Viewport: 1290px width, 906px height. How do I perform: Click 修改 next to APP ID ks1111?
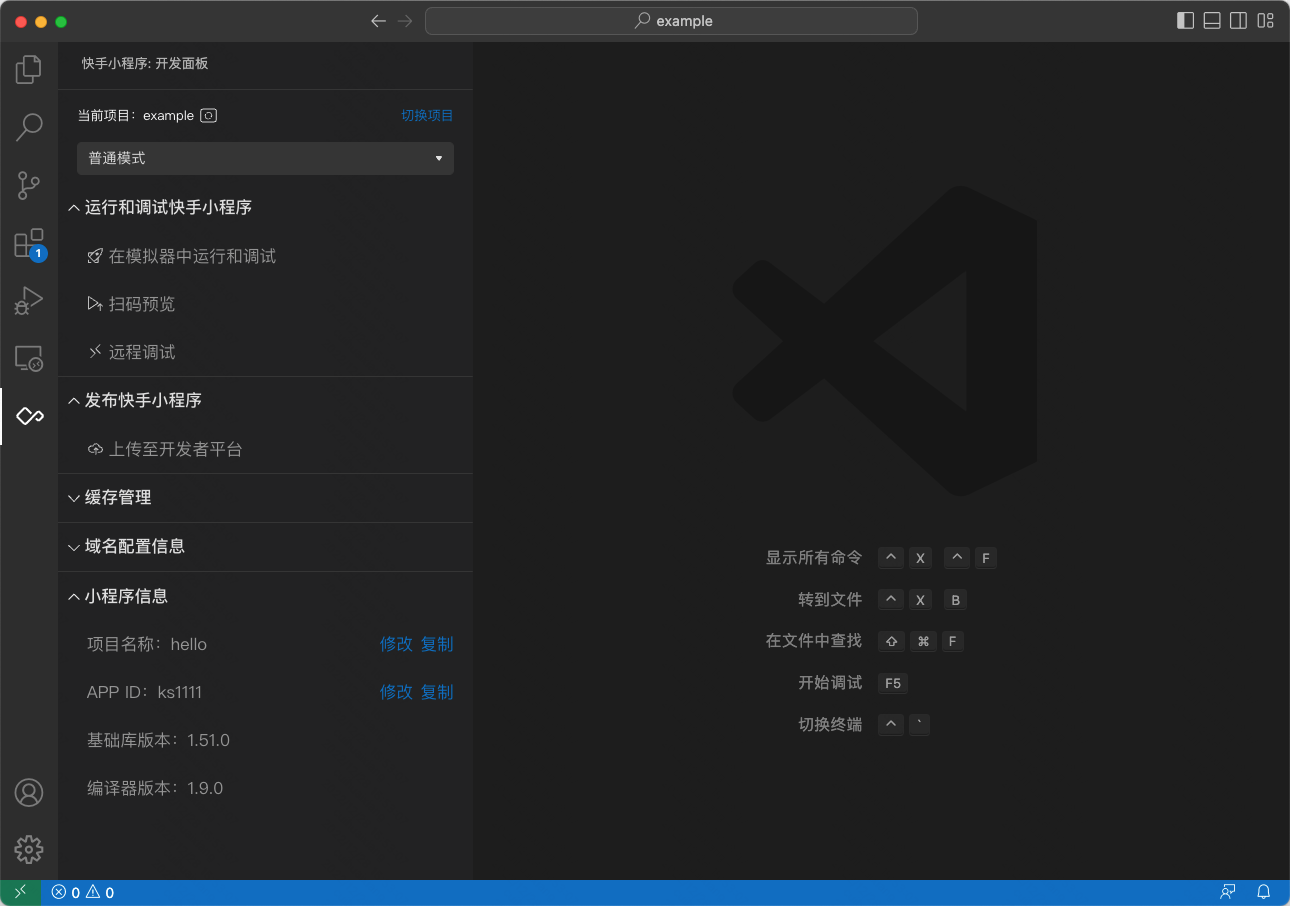coord(396,692)
